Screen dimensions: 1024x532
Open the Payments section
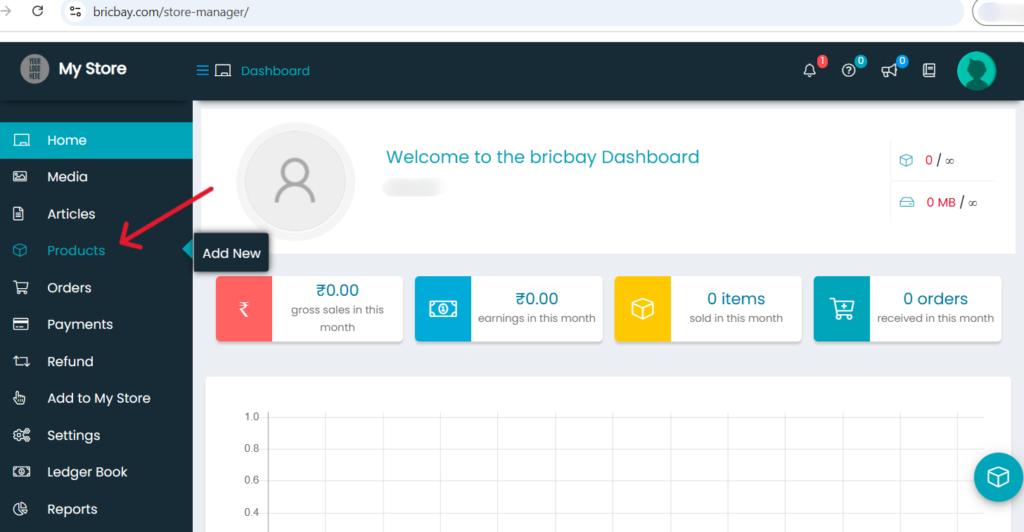[x=80, y=325]
